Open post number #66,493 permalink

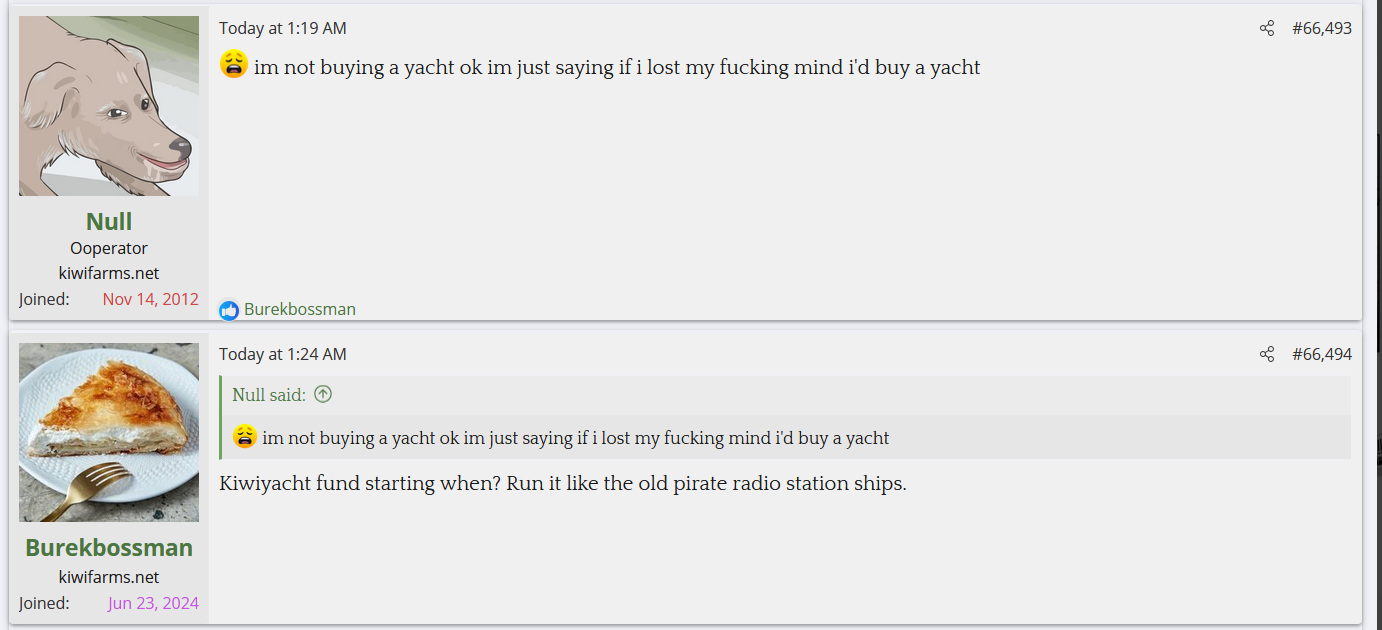pyautogui.click(x=1321, y=28)
